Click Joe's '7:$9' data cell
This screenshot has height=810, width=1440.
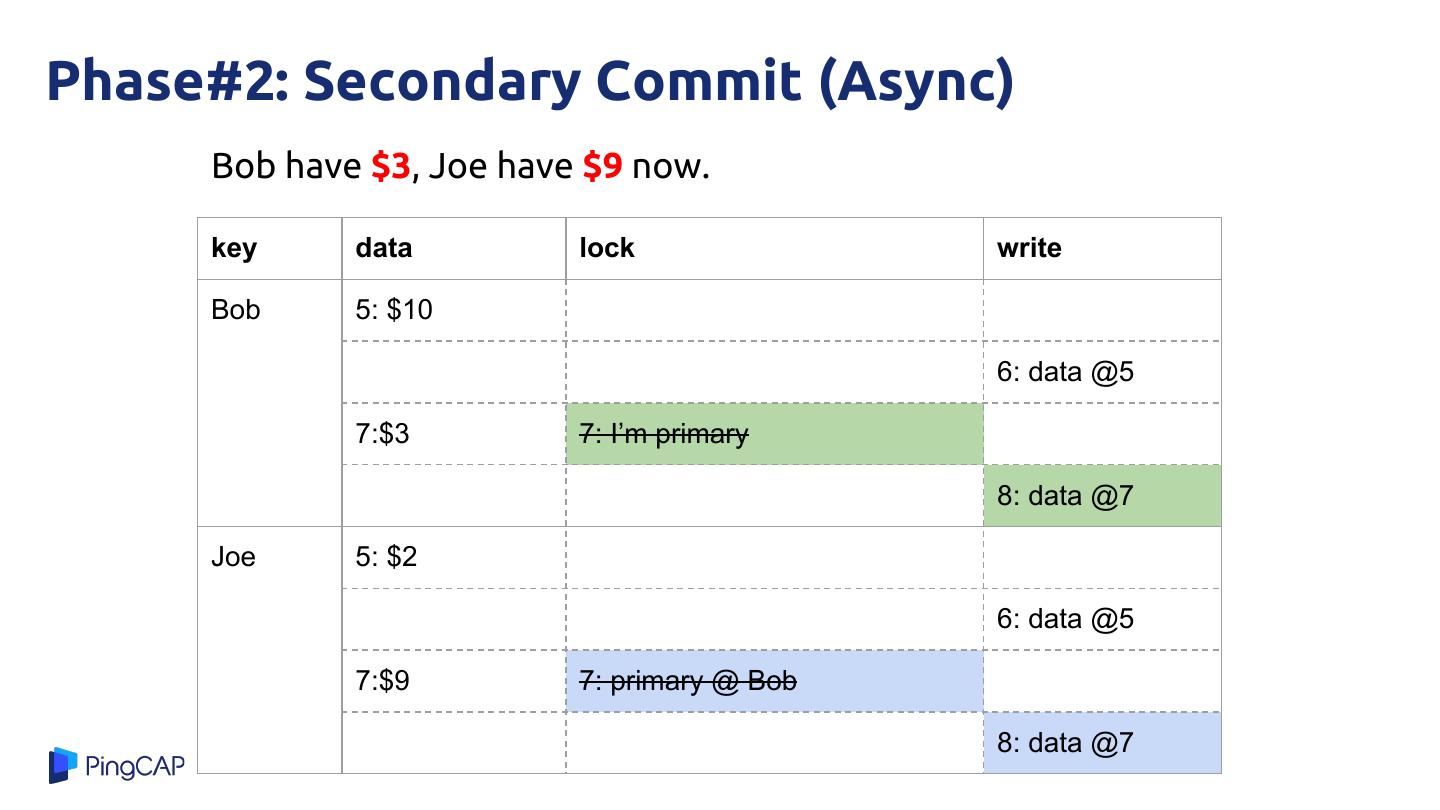pos(382,681)
